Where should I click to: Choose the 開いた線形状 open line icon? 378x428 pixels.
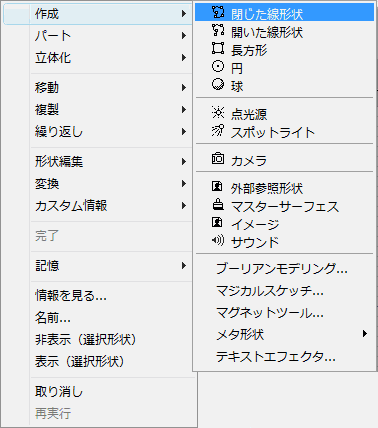point(218,30)
